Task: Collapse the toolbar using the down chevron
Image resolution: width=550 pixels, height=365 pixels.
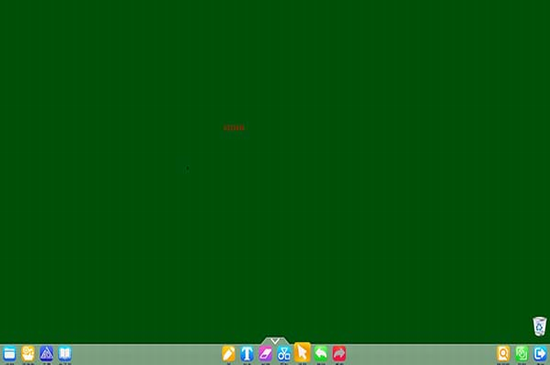Action: (x=275, y=340)
